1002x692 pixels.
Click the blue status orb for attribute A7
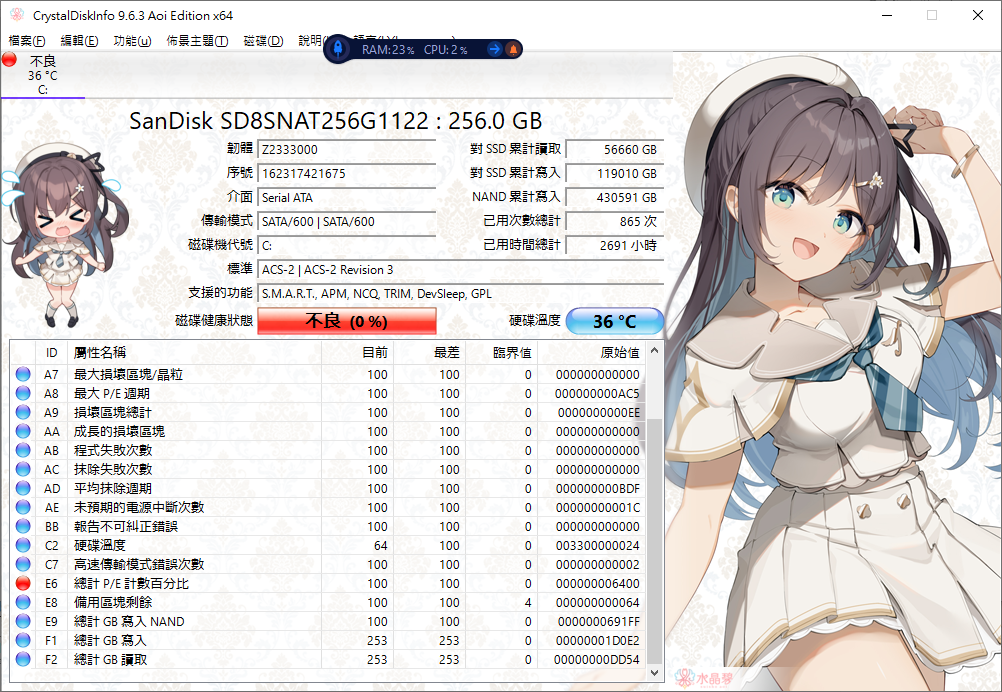click(23, 374)
